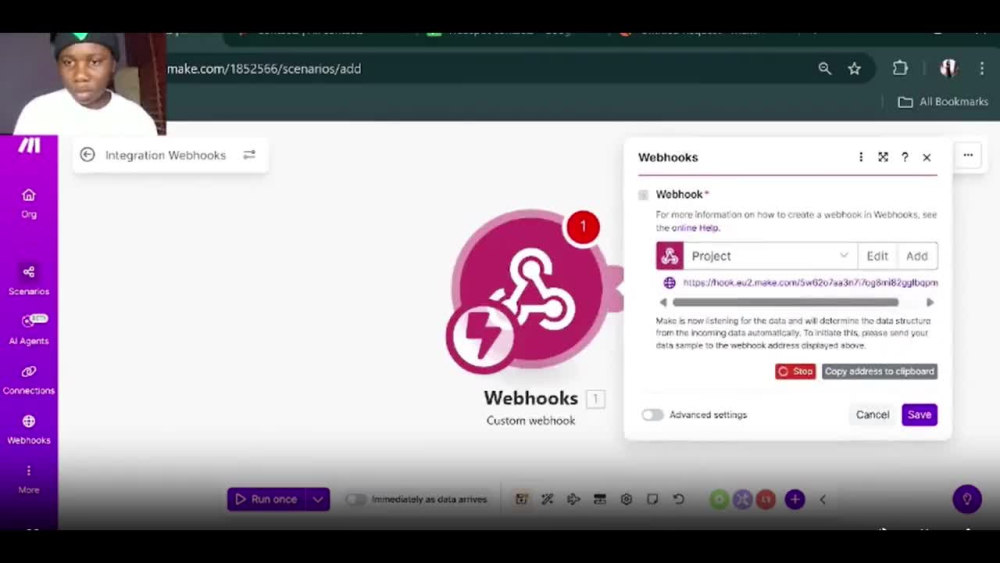Click the green circular tools icon

click(719, 499)
